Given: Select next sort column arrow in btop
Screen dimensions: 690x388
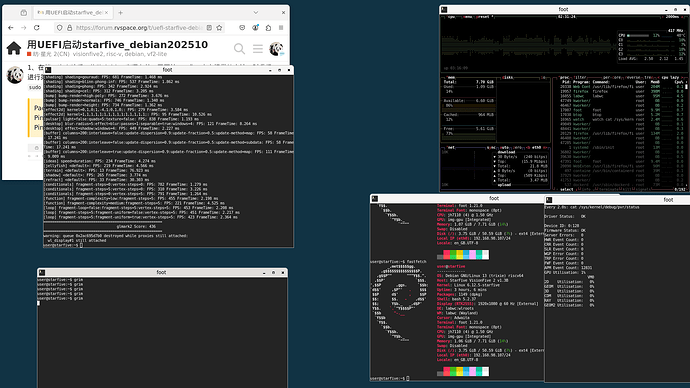Looking at the screenshot, I should coord(683,78).
